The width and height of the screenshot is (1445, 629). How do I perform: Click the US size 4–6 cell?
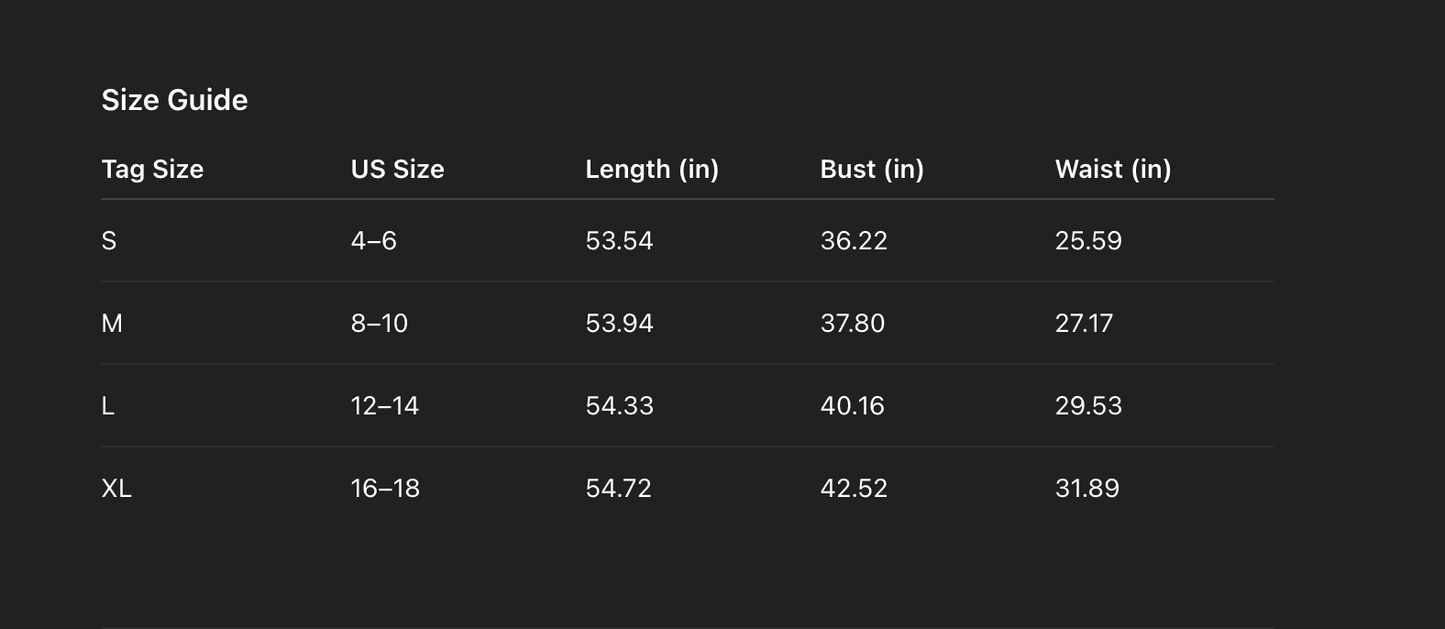[374, 241]
